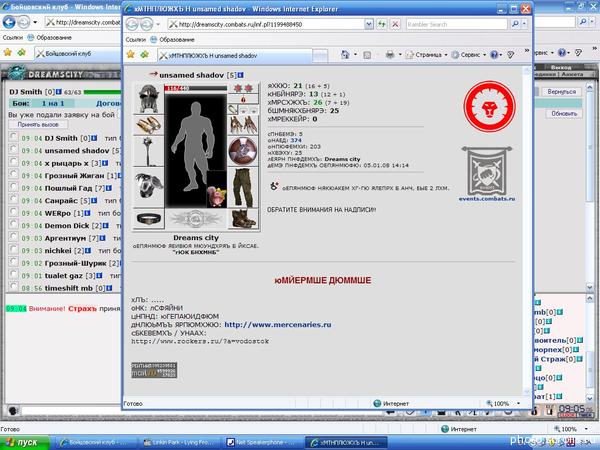The width and height of the screenshot is (600, 450).
Task: Click the red amulet slot icon
Action: (243, 99)
